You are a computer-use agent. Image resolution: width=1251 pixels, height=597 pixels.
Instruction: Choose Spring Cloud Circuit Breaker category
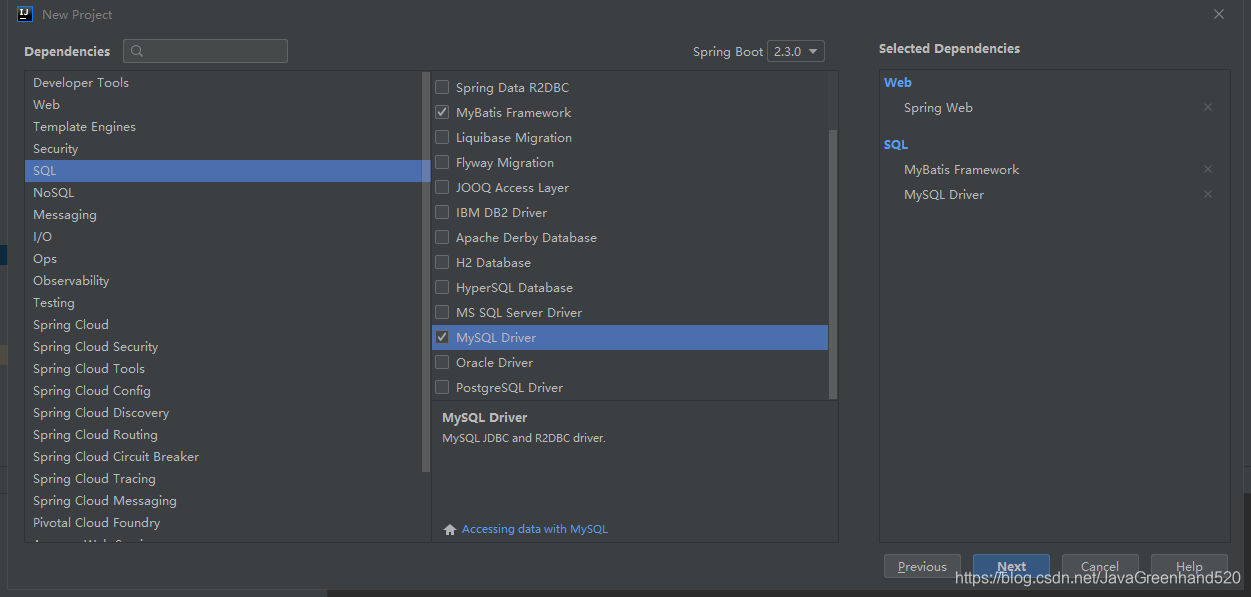point(227,456)
